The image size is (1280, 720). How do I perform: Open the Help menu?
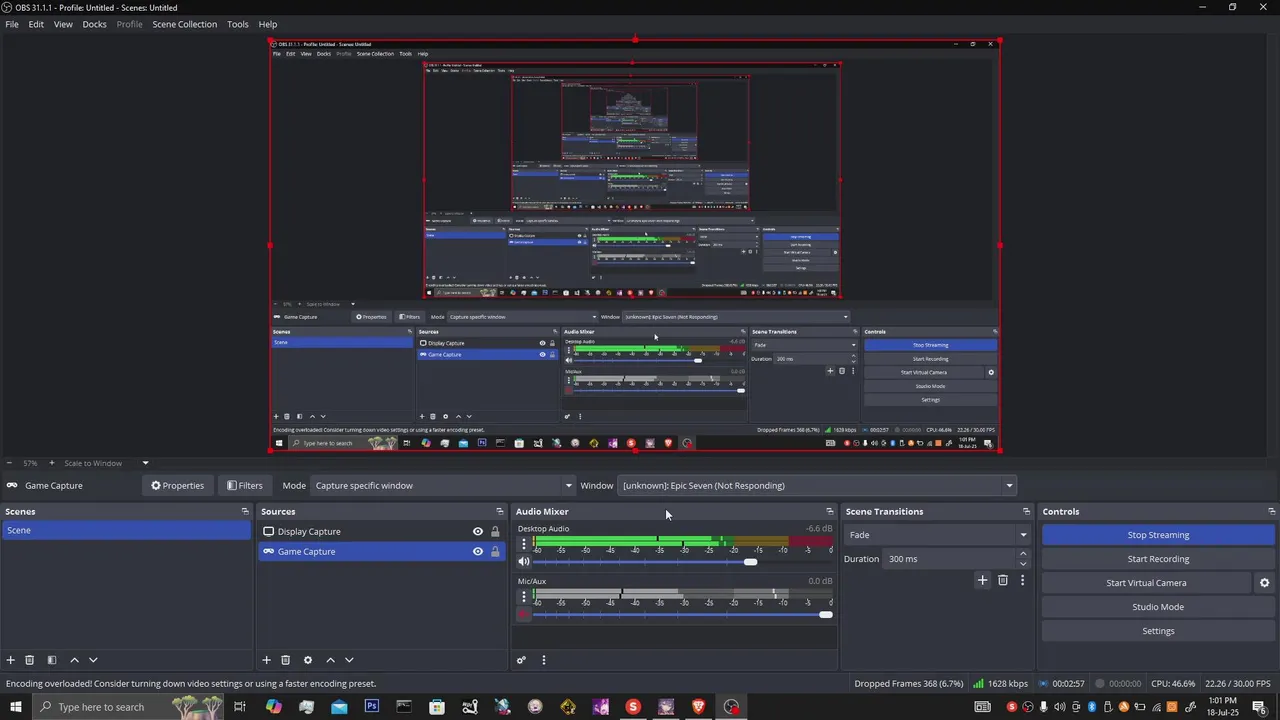268,24
